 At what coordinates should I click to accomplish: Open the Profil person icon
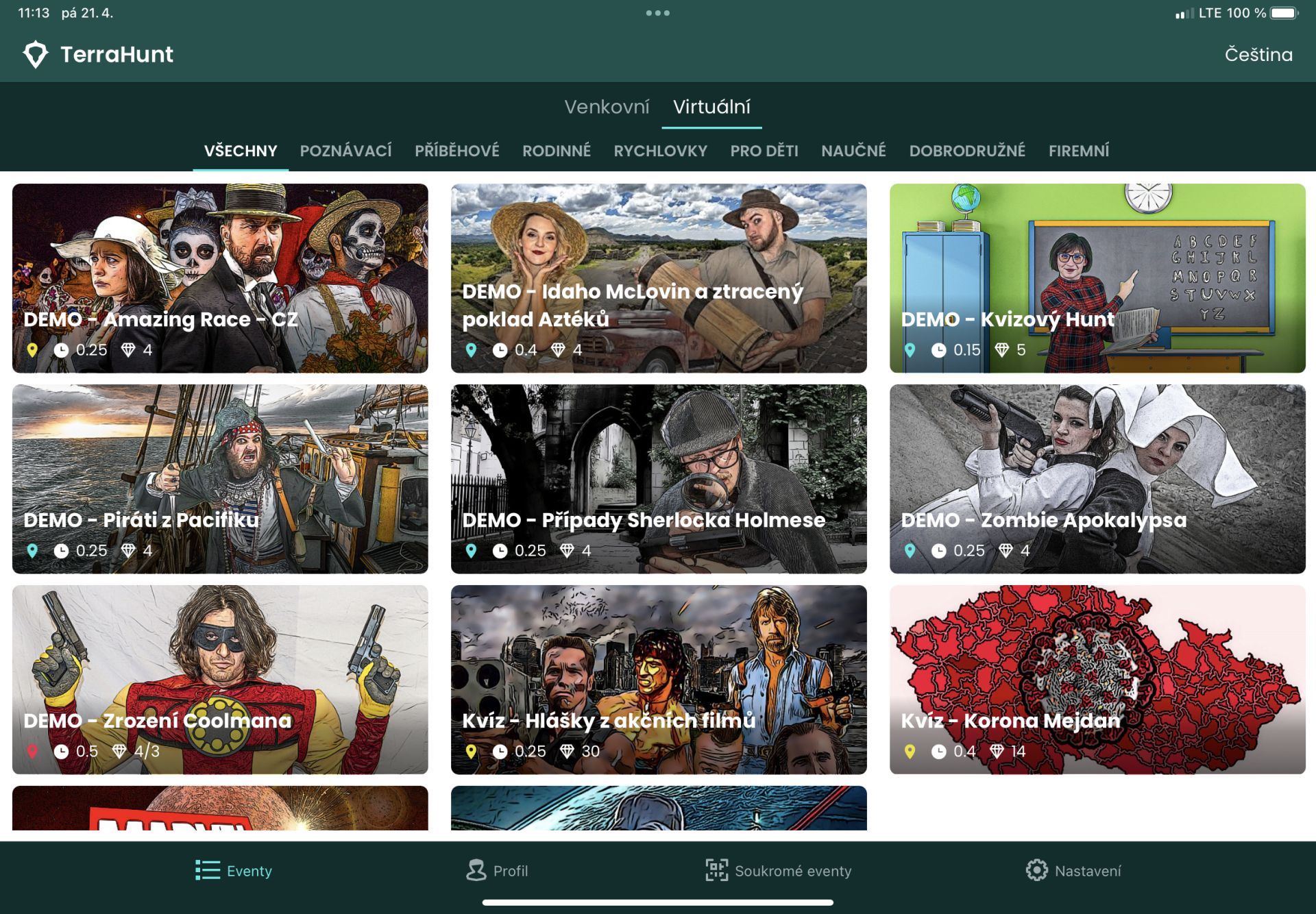click(476, 870)
